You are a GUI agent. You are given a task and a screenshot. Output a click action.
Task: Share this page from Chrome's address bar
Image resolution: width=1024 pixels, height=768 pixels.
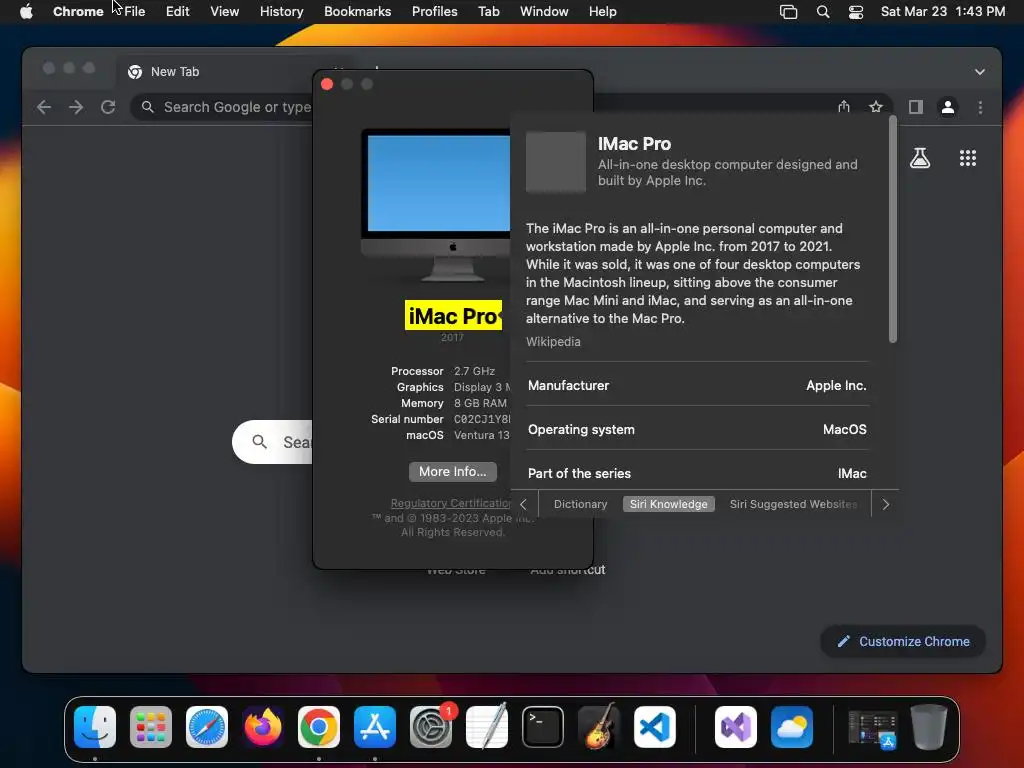click(x=844, y=106)
